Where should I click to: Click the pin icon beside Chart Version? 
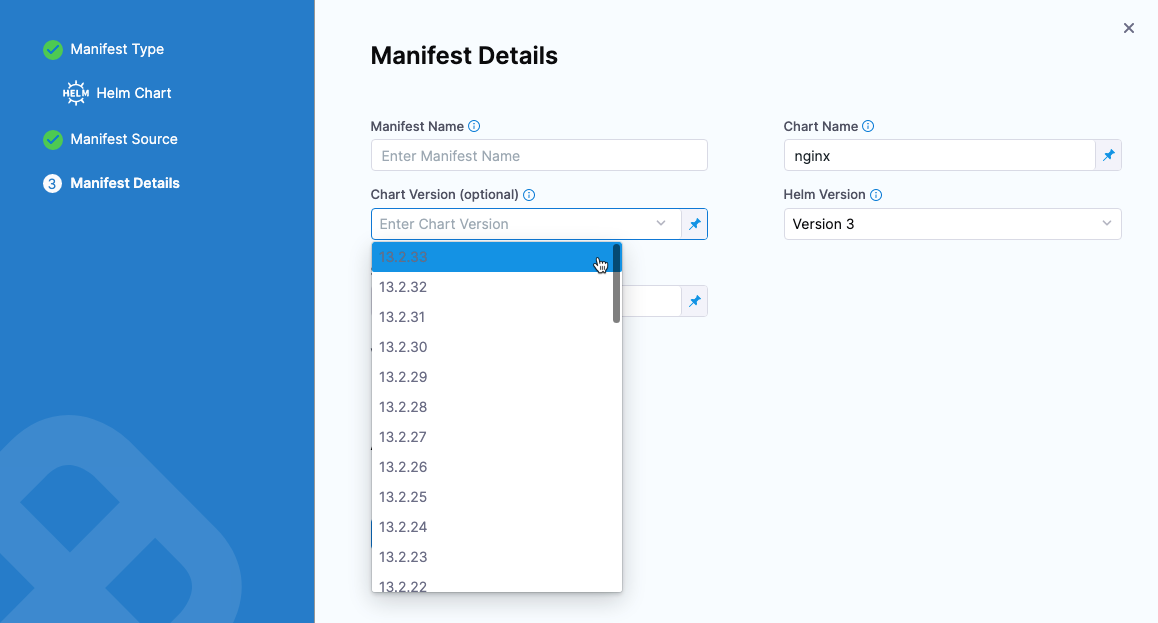click(x=694, y=224)
